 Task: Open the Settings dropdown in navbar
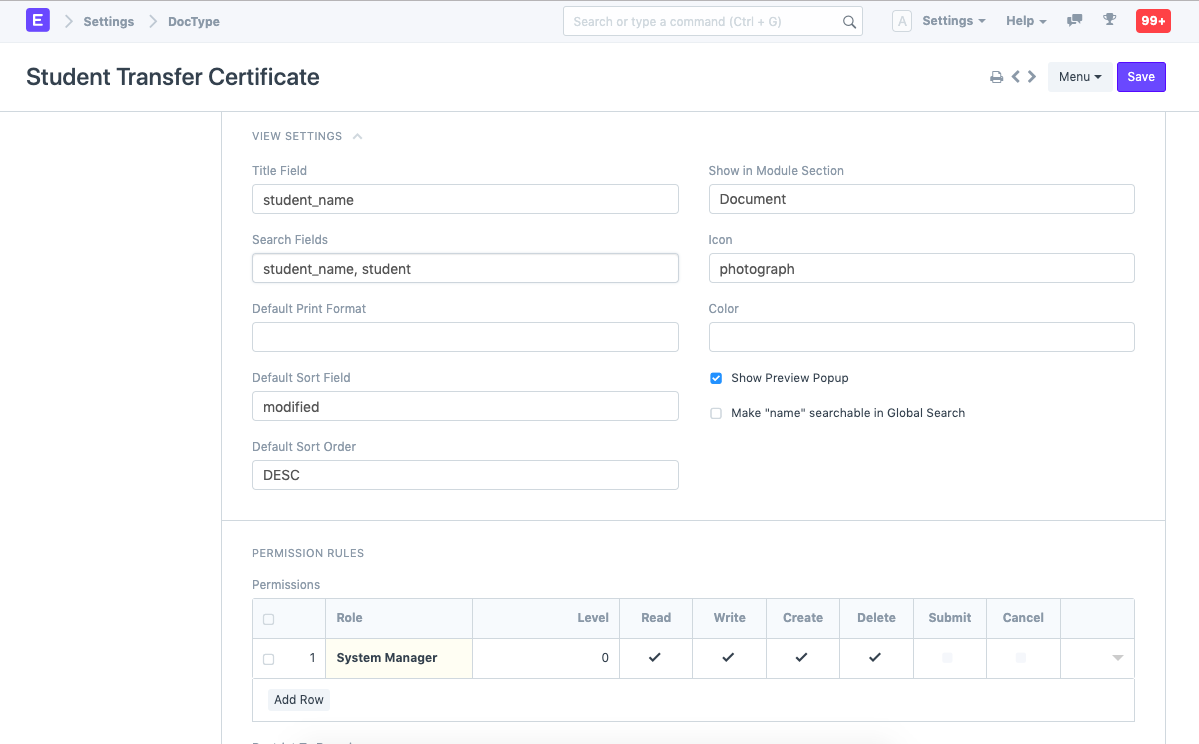click(952, 21)
